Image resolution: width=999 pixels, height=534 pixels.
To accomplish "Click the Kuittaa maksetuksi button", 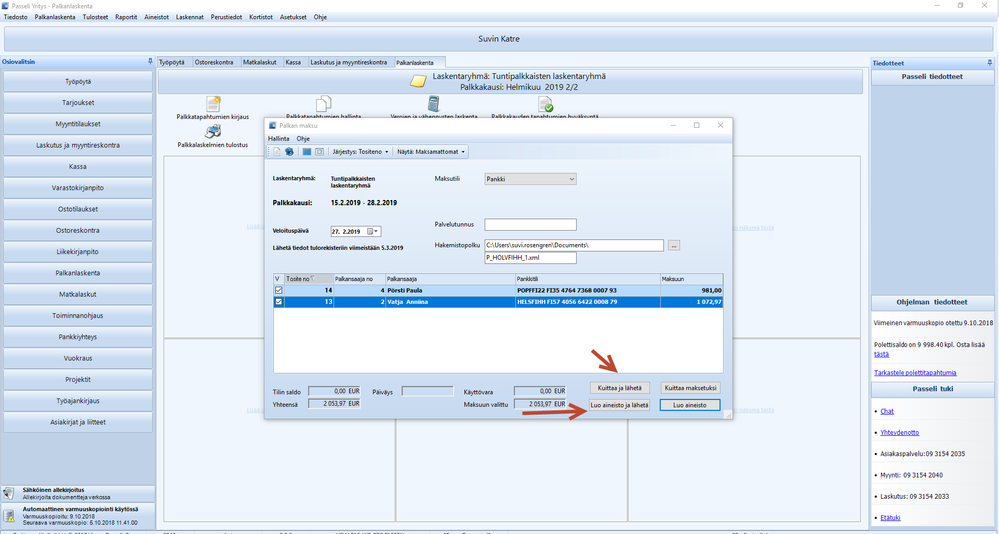I will (691, 388).
